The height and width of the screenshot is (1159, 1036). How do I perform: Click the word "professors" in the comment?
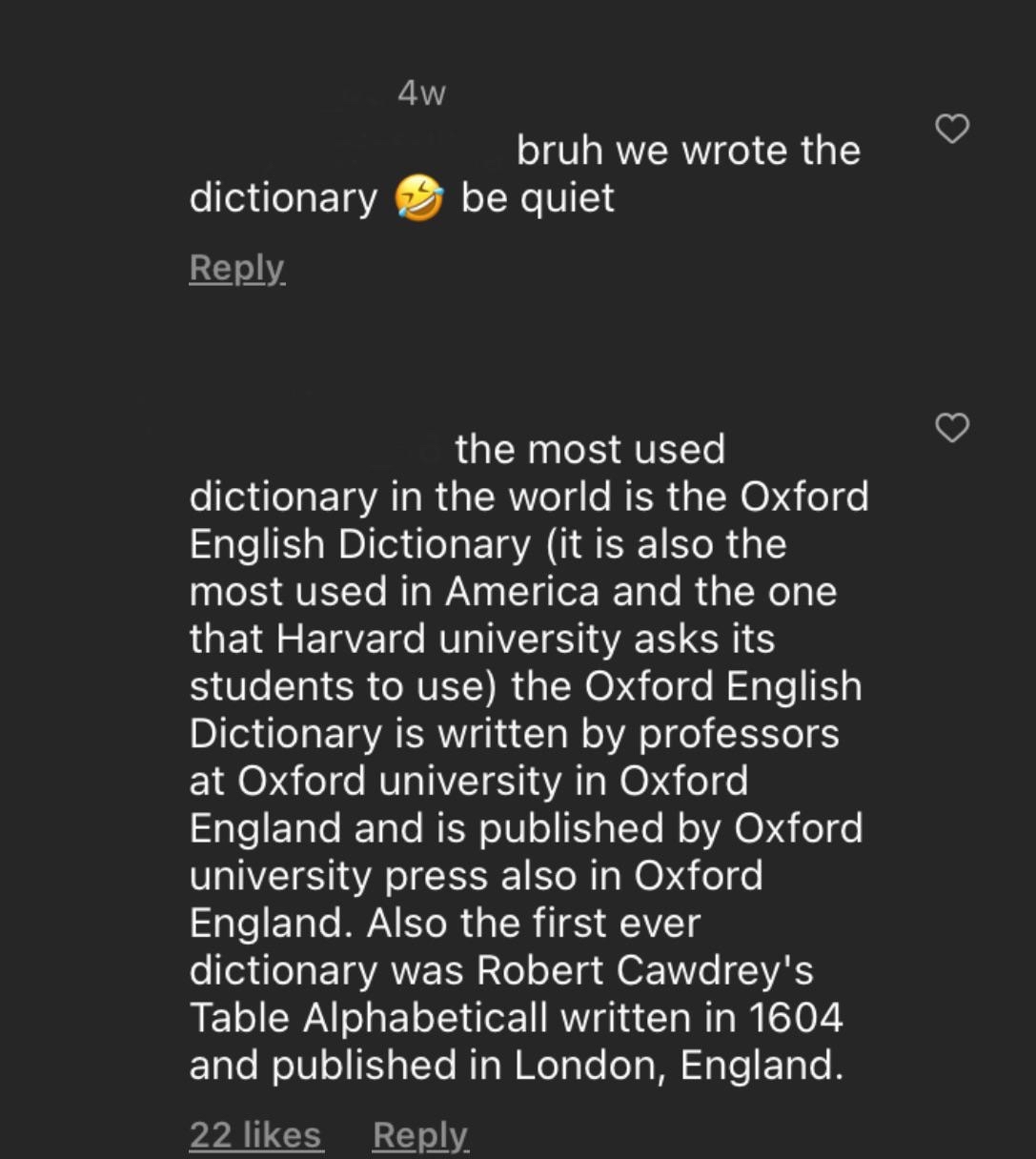coord(739,733)
